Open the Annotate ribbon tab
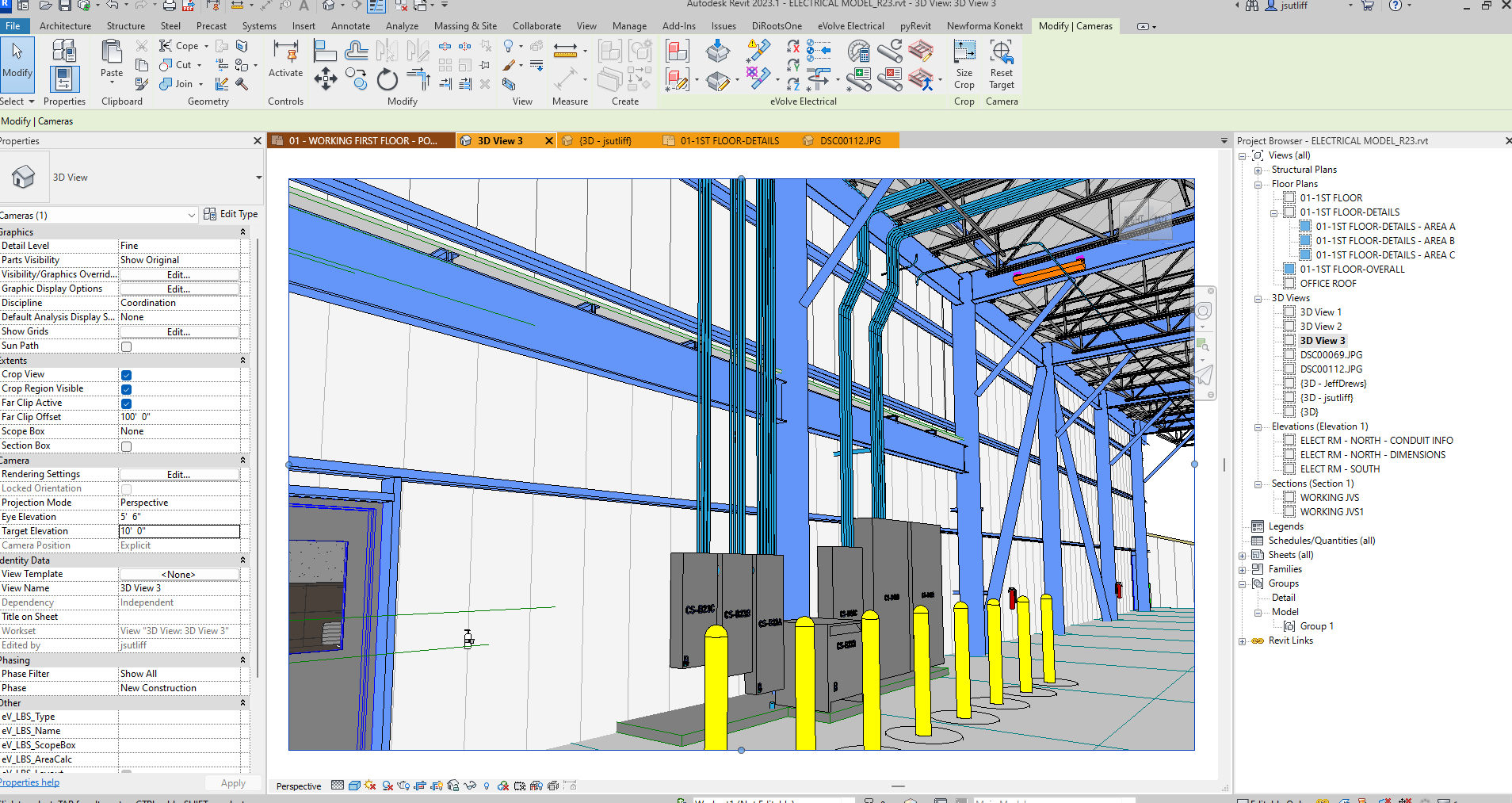The width and height of the screenshot is (1512, 803). [x=350, y=26]
